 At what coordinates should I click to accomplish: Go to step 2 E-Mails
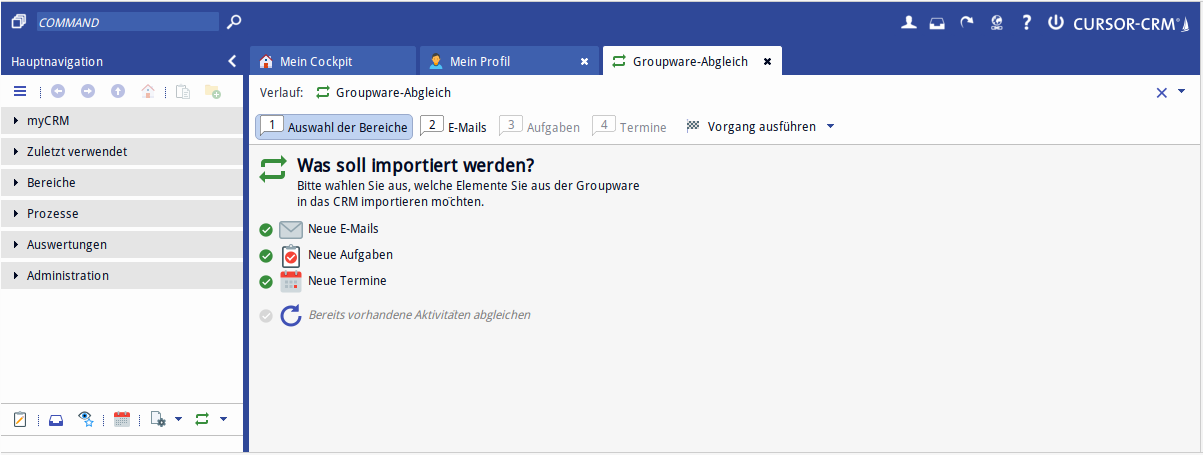(x=454, y=127)
